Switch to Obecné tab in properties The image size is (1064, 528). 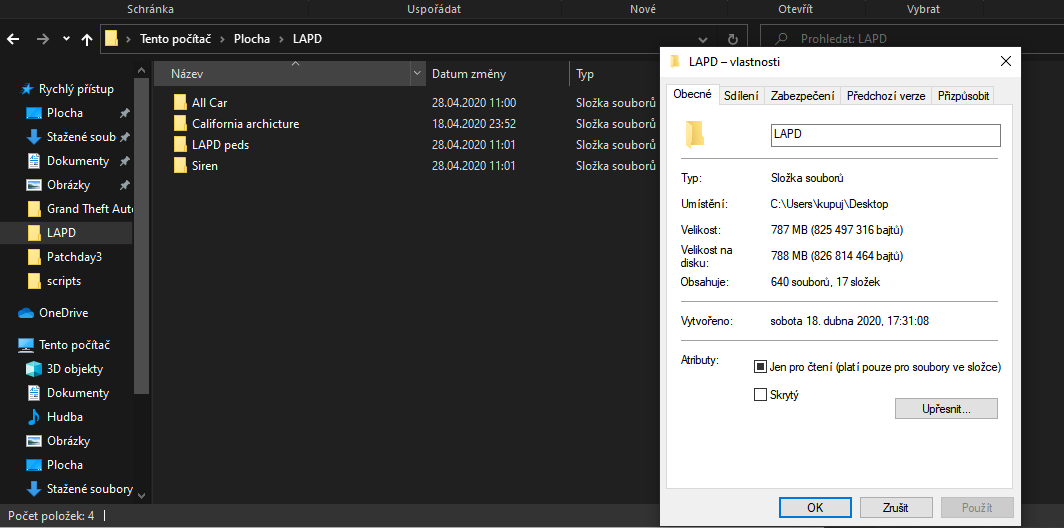click(692, 95)
